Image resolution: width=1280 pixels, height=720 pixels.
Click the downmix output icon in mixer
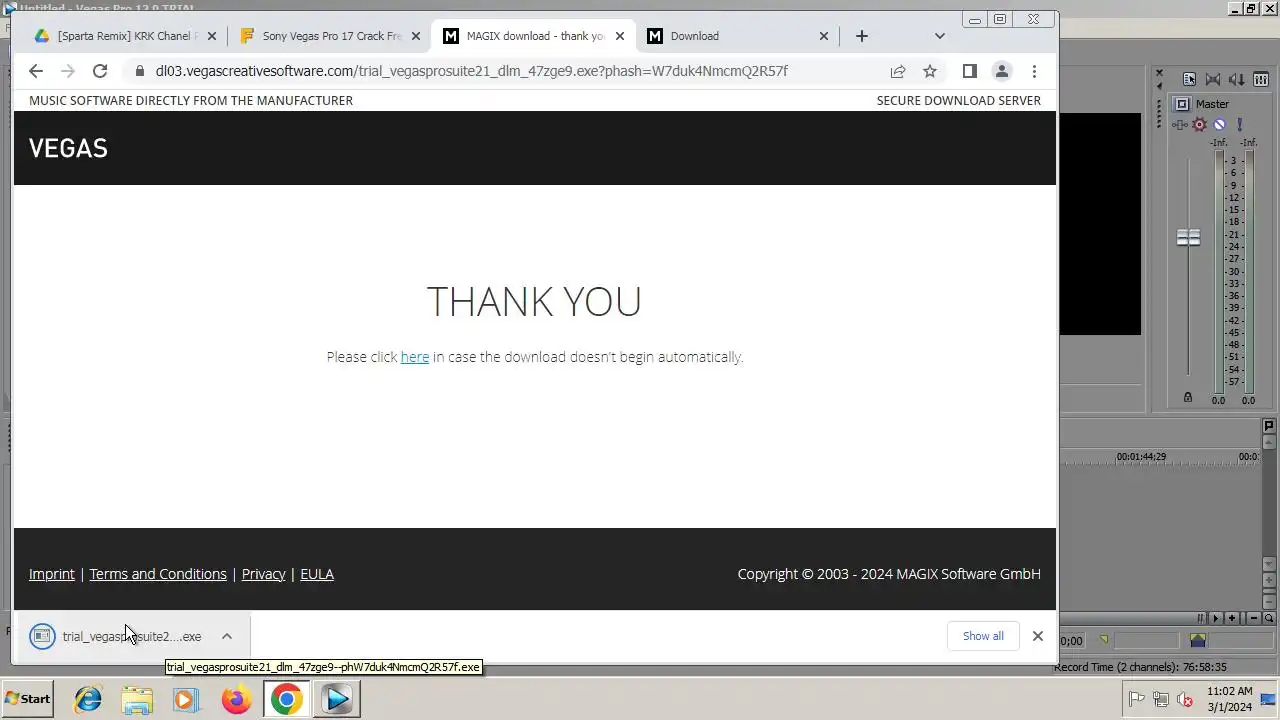click(x=1213, y=79)
